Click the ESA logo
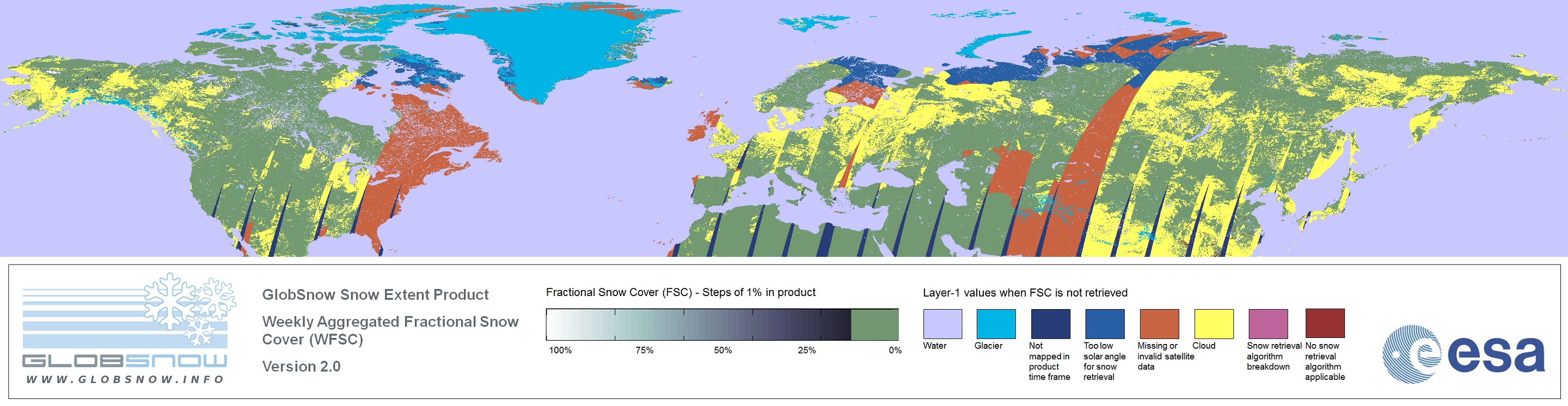The image size is (1568, 406). tap(1463, 354)
